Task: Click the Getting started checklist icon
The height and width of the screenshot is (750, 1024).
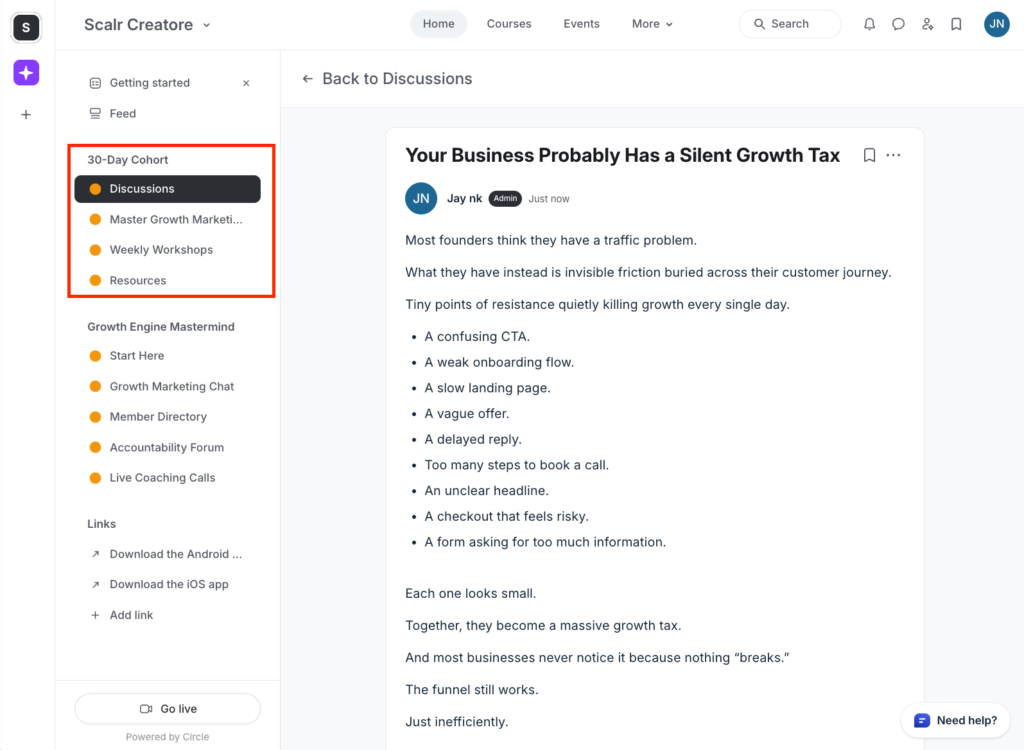Action: (x=95, y=83)
